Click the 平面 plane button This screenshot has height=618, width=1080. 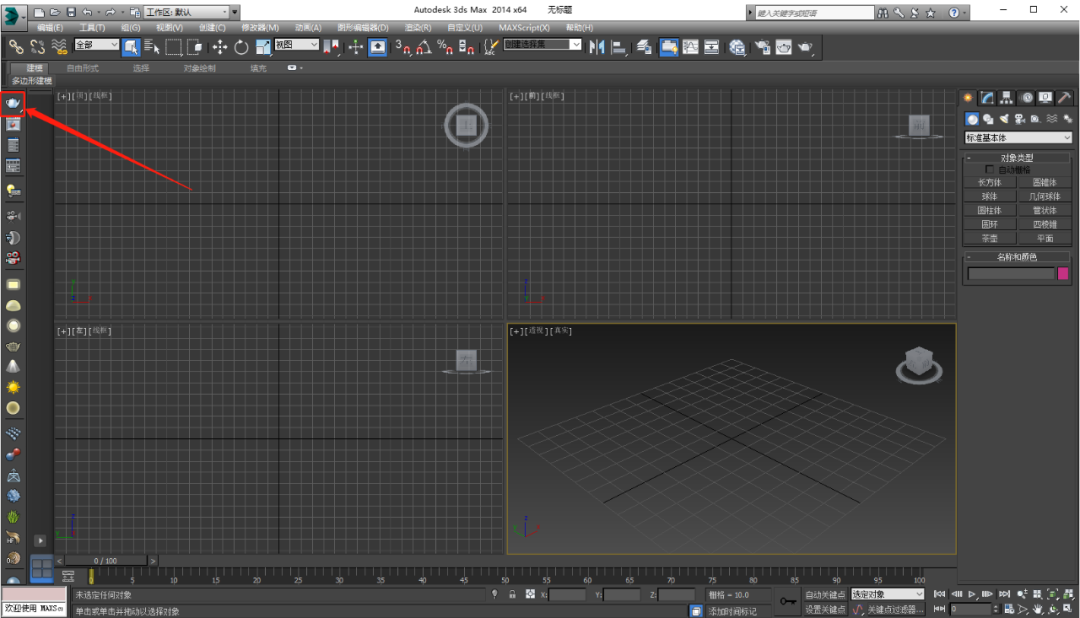[1045, 238]
